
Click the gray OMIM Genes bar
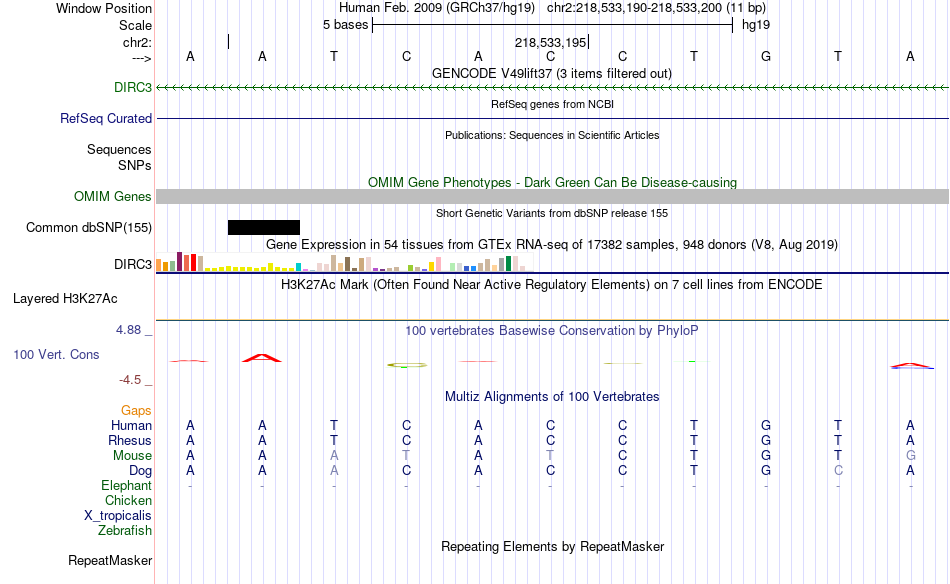pos(552,196)
